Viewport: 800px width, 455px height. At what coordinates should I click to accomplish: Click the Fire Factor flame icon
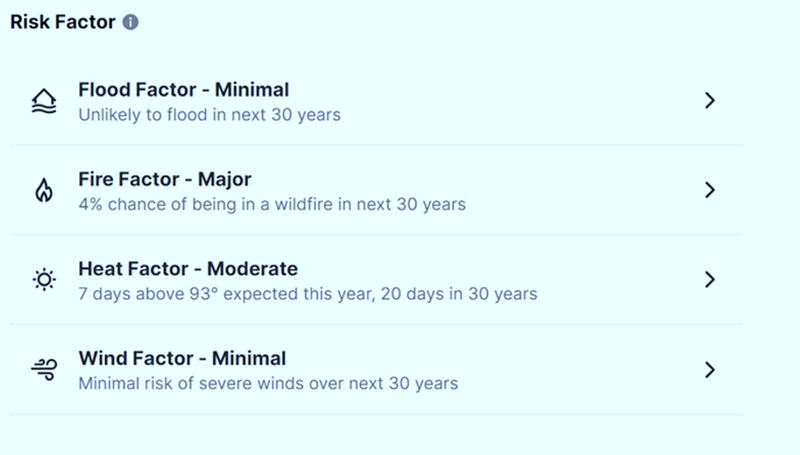[43, 191]
